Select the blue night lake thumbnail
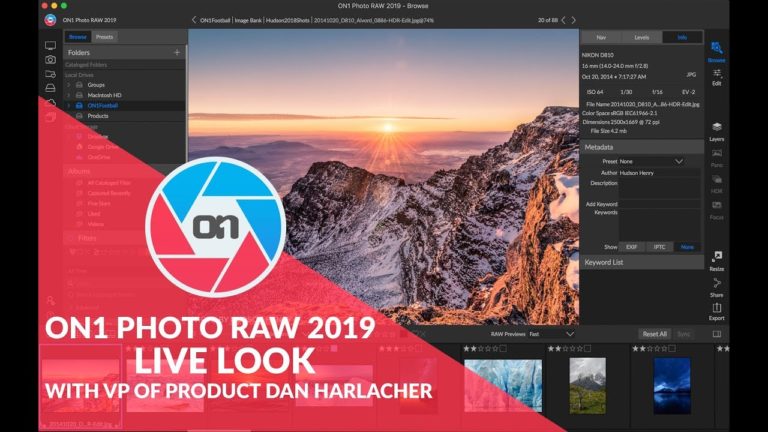The height and width of the screenshot is (432, 768). point(672,386)
